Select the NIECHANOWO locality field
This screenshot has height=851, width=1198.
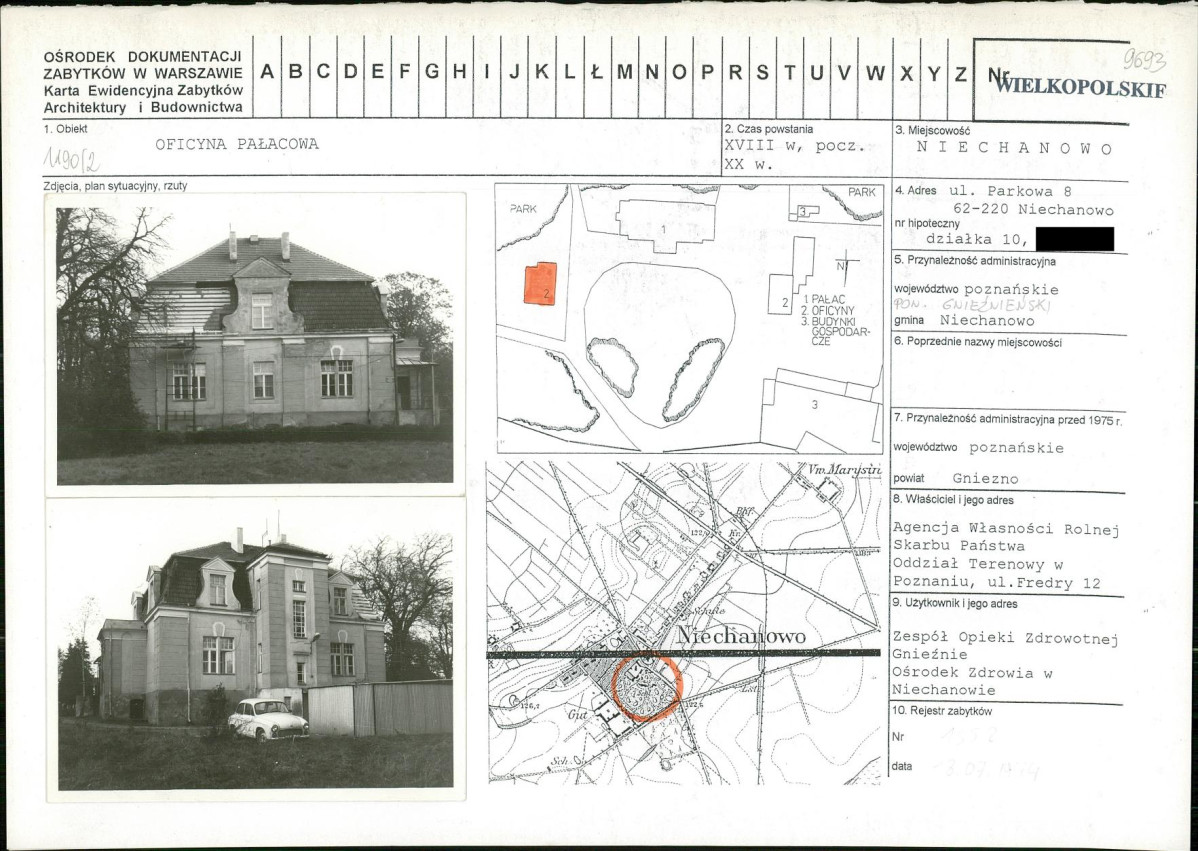[1014, 148]
